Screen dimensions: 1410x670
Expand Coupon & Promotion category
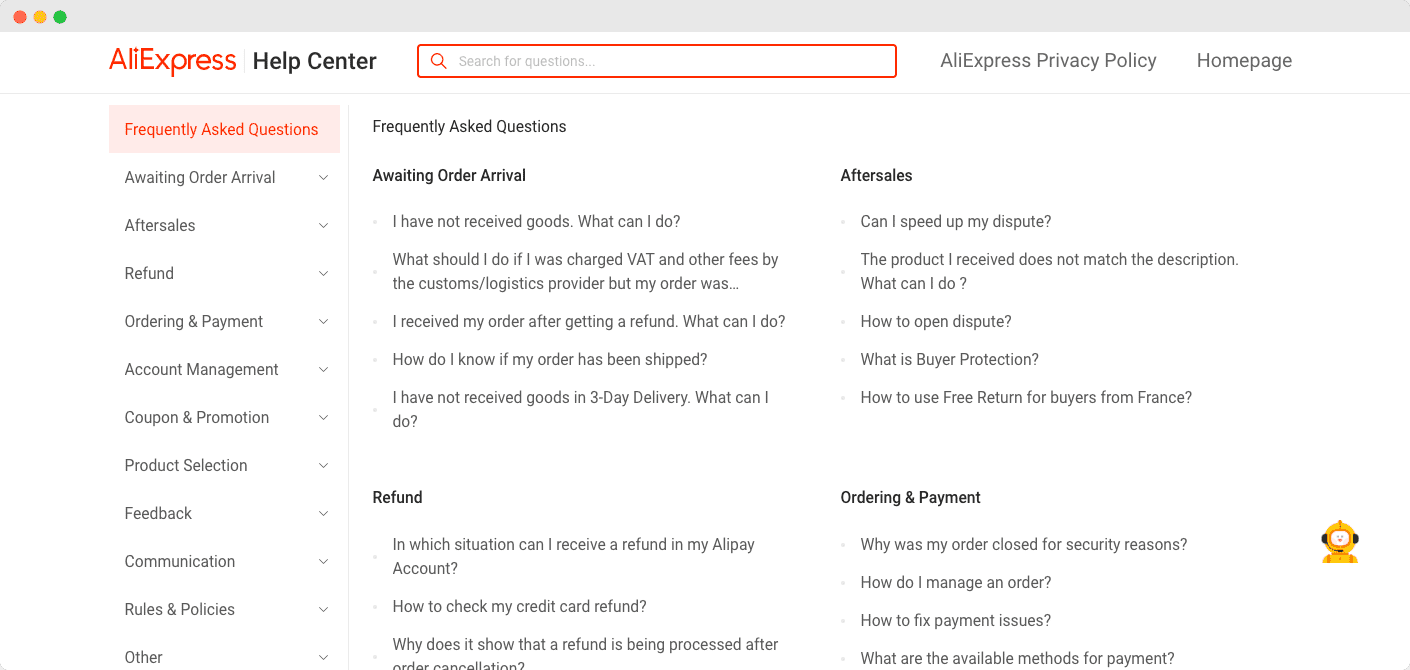point(323,417)
